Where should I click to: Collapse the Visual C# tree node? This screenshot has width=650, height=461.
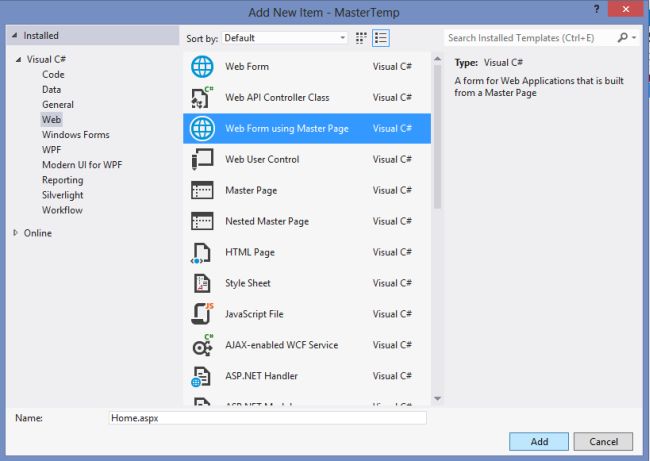pos(18,59)
